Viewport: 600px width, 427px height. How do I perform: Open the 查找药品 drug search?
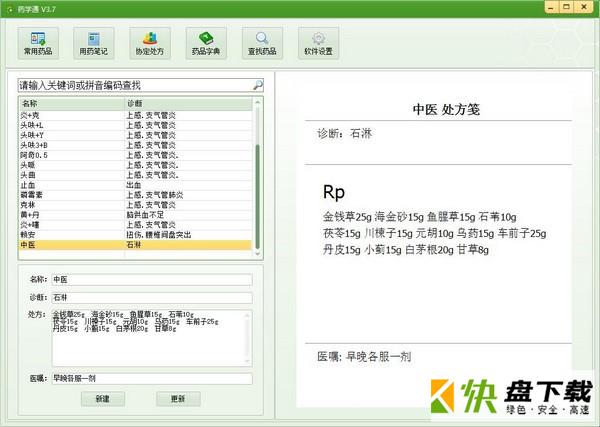point(262,43)
